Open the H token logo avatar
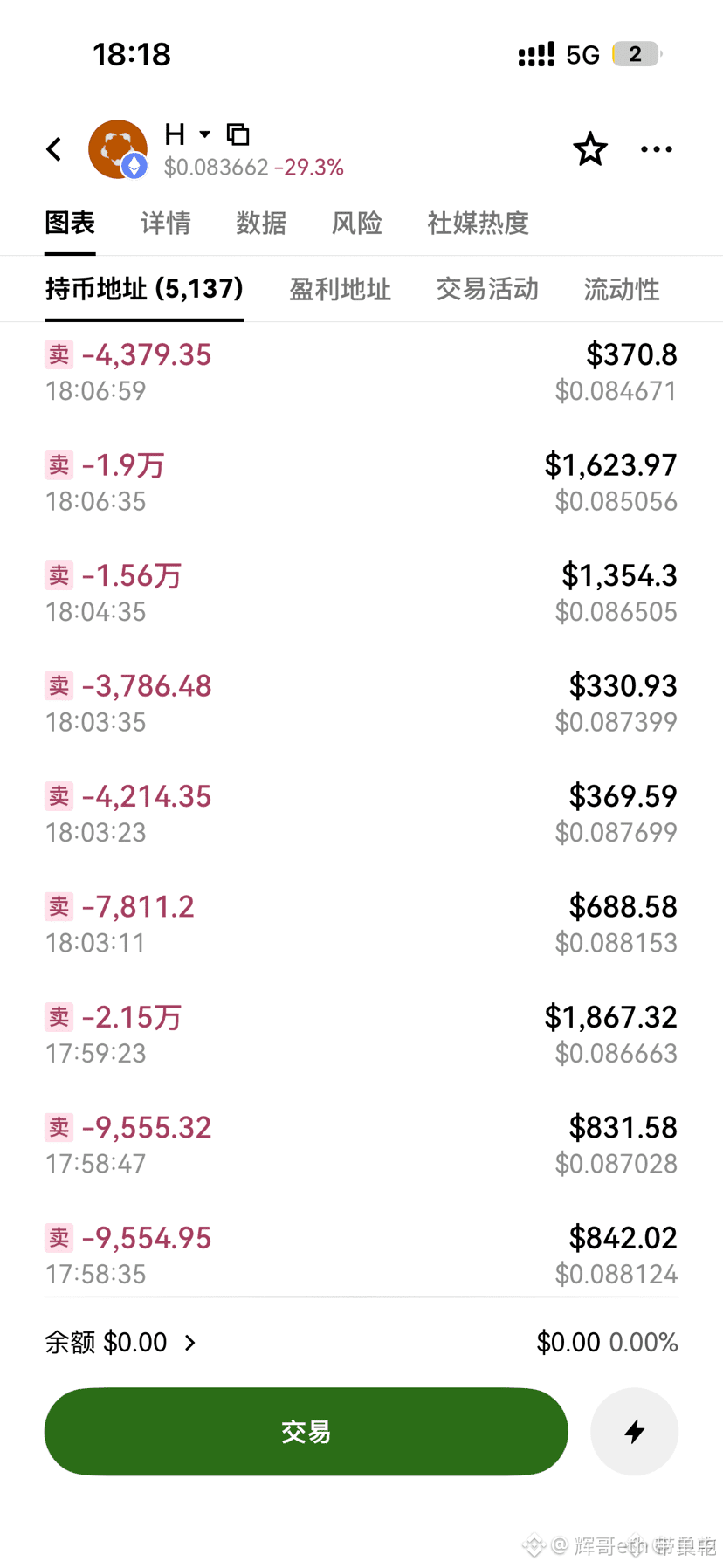 (x=118, y=149)
